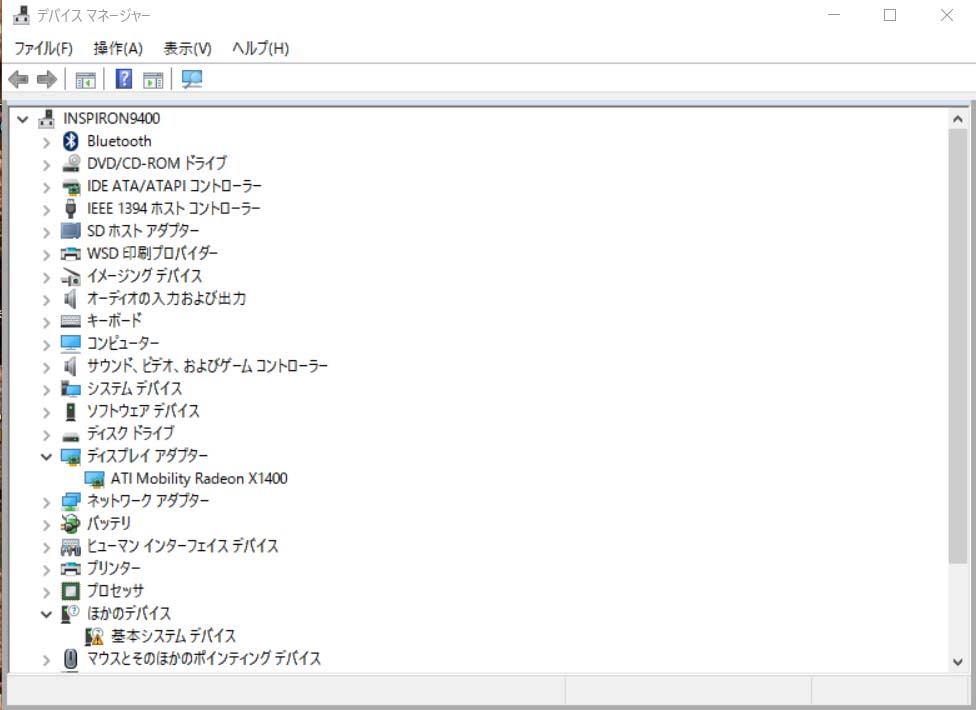Expand the キーボード category
Viewport: 976px width, 710px height.
pos(47,322)
